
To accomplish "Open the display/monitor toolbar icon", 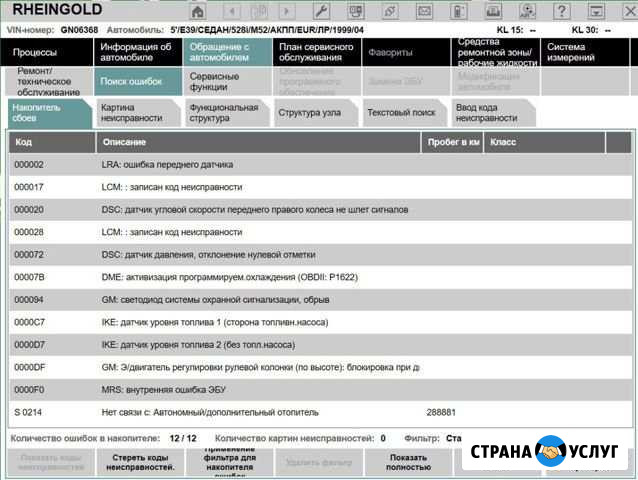I will pos(355,11).
